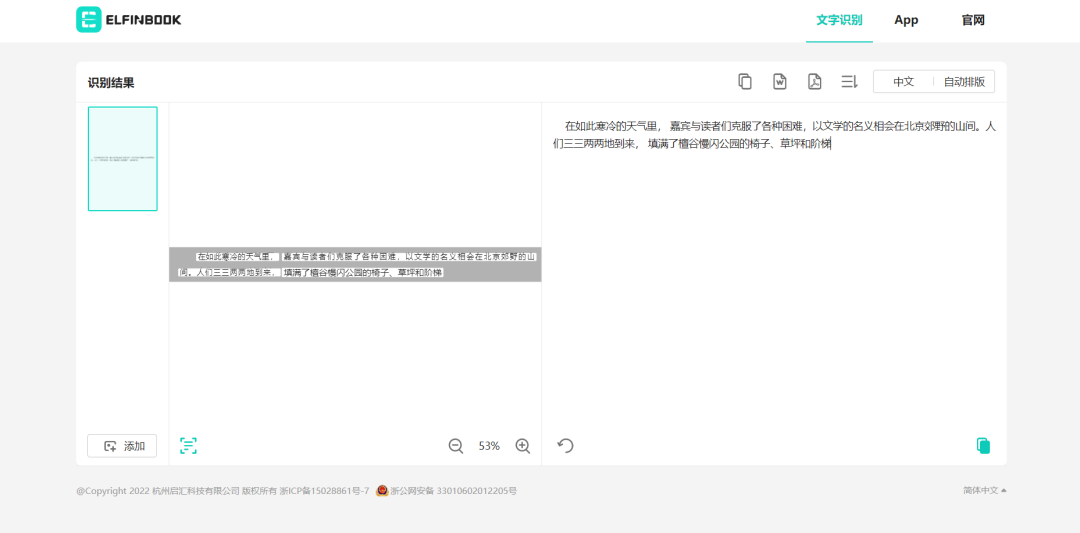1080x533 pixels.
Task: Click the ElfinBook logo
Action: [x=129, y=20]
